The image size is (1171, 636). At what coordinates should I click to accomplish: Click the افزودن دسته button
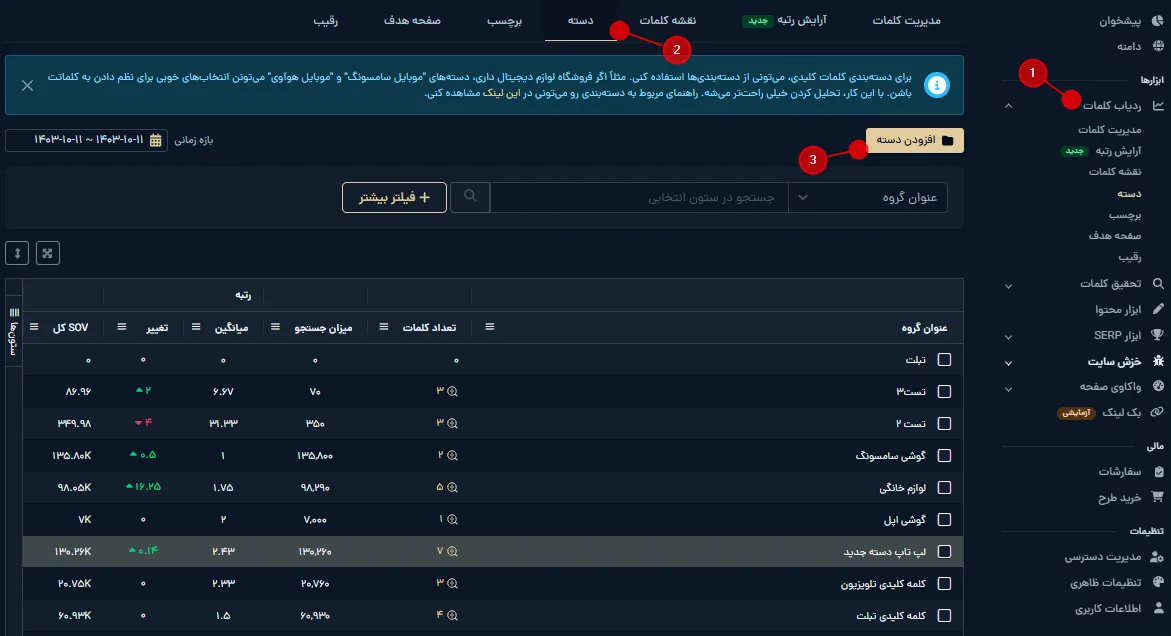tap(915, 140)
